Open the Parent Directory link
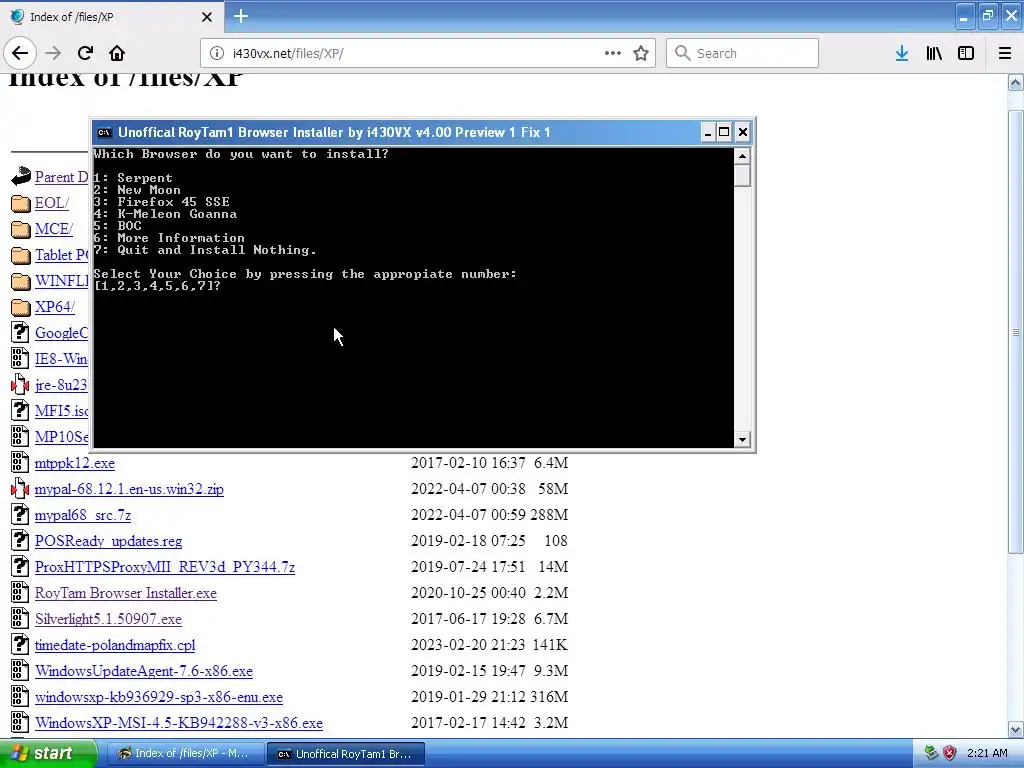 click(x=61, y=177)
